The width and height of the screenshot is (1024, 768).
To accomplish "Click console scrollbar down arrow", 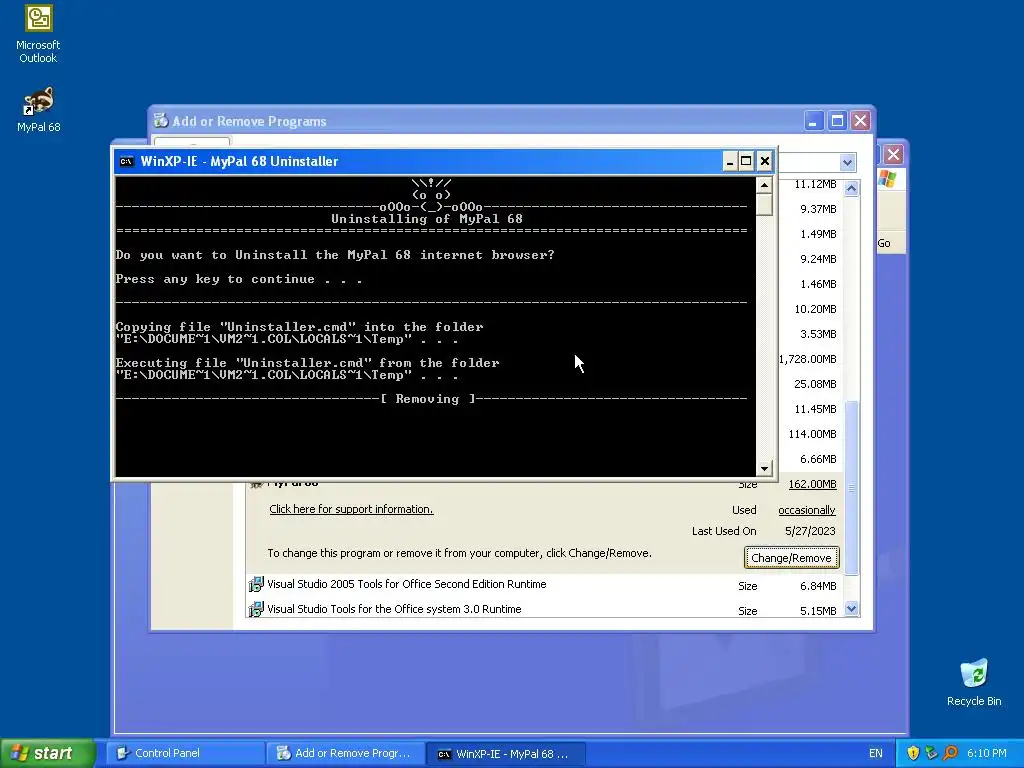I will pyautogui.click(x=764, y=468).
